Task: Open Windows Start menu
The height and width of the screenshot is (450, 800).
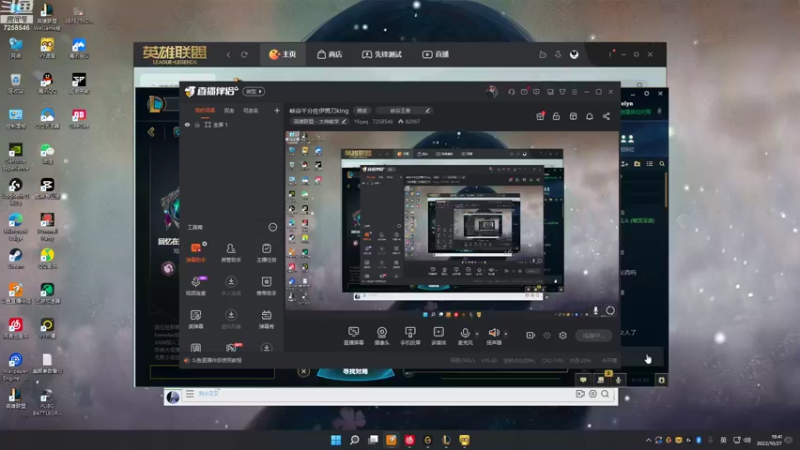Action: point(336,440)
